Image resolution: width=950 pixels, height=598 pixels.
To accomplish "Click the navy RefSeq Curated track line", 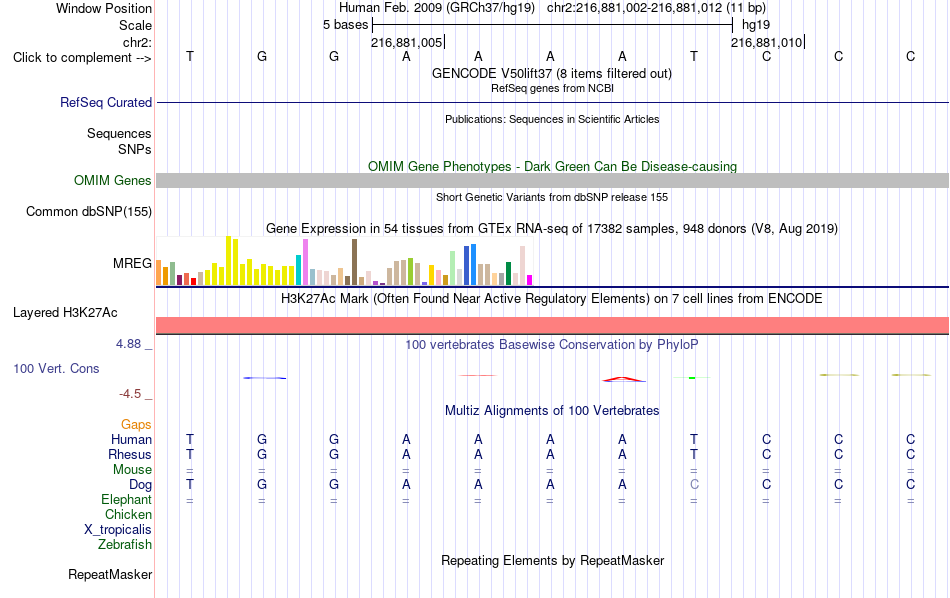I will [552, 102].
